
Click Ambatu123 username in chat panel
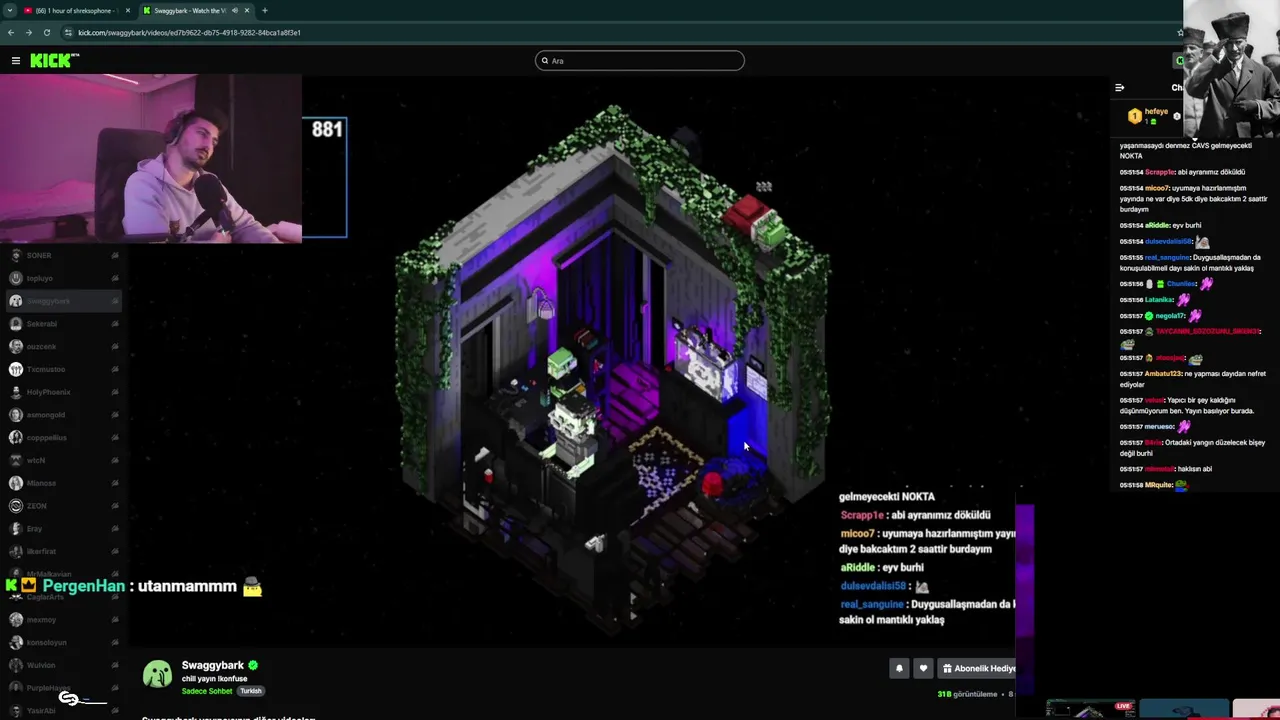1163,374
